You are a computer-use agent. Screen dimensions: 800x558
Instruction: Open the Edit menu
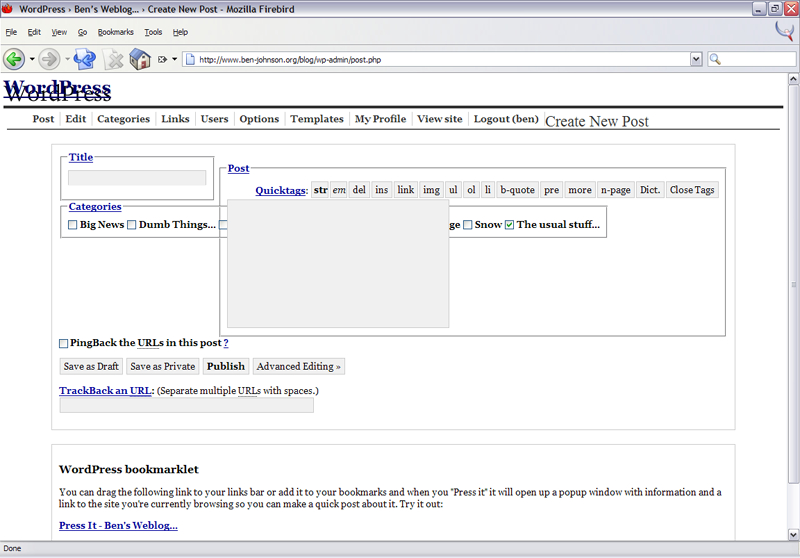(x=34, y=32)
